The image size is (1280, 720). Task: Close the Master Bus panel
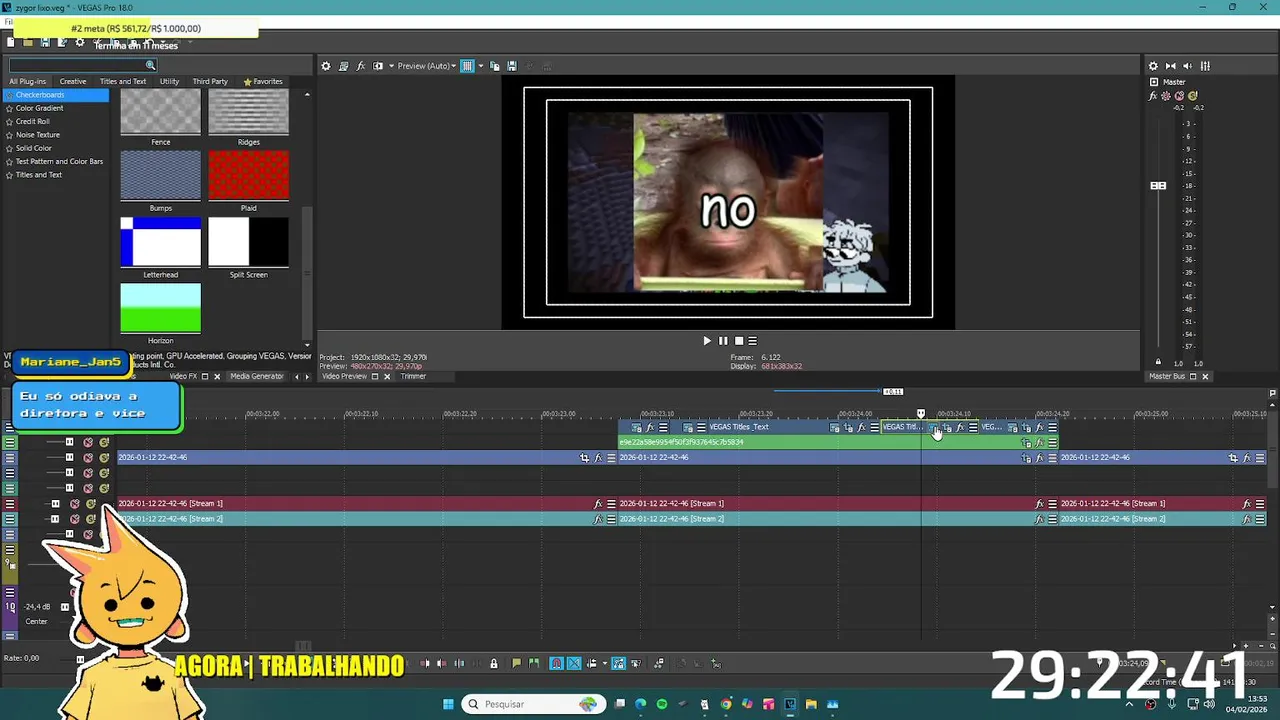point(1205,377)
